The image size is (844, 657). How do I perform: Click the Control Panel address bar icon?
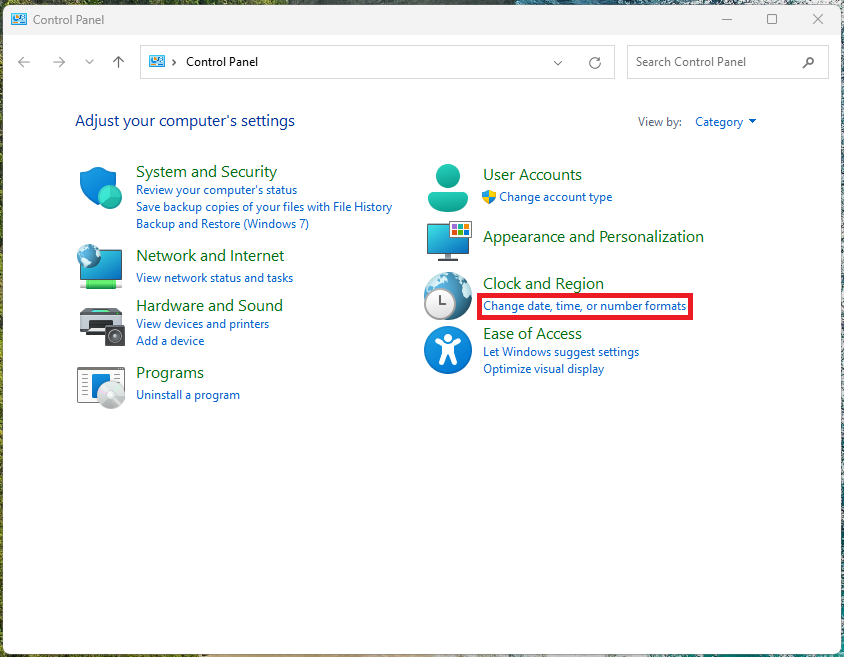[x=157, y=61]
